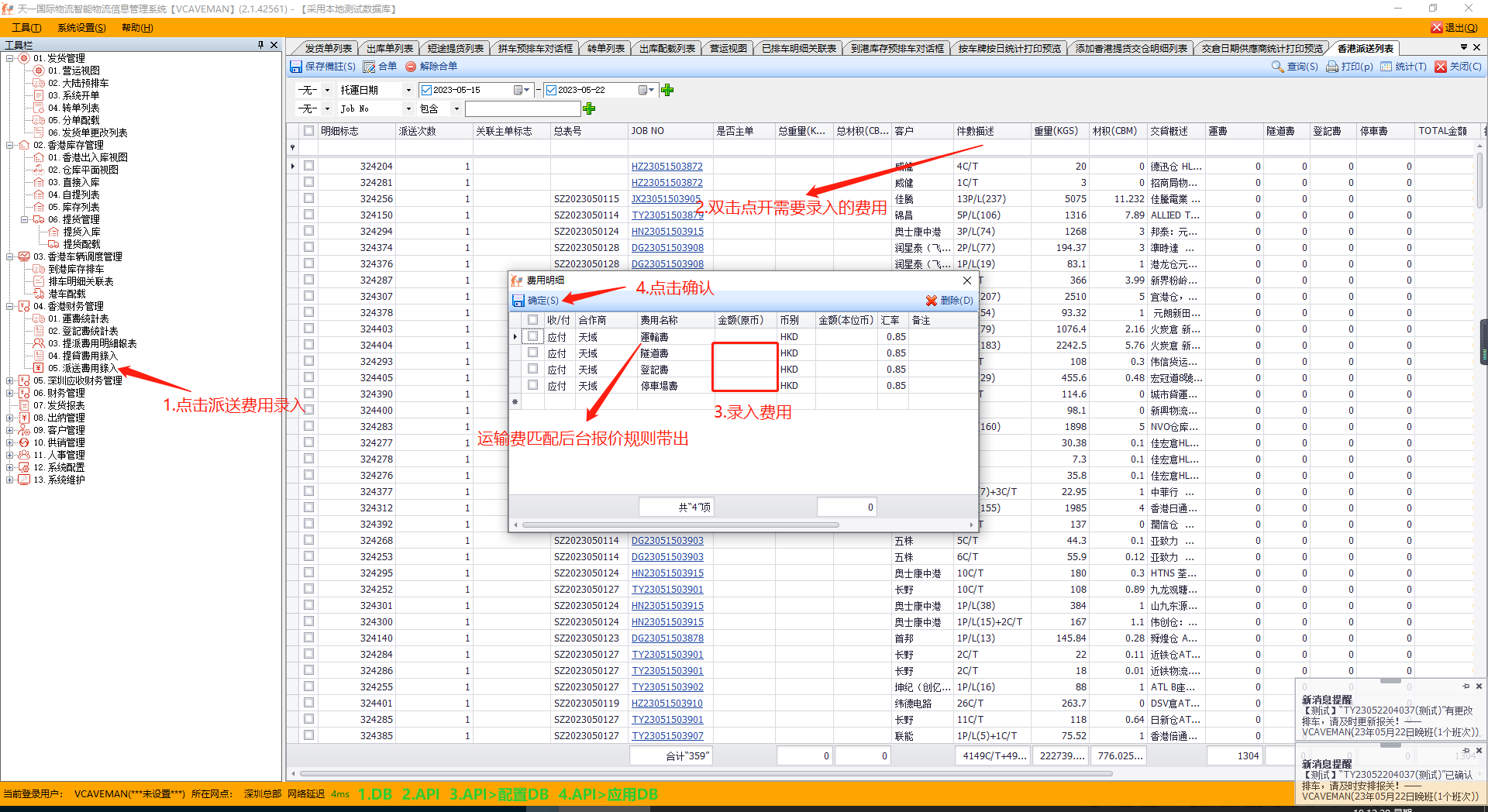
Task: Click green plus beside the date range
Action: [x=667, y=90]
